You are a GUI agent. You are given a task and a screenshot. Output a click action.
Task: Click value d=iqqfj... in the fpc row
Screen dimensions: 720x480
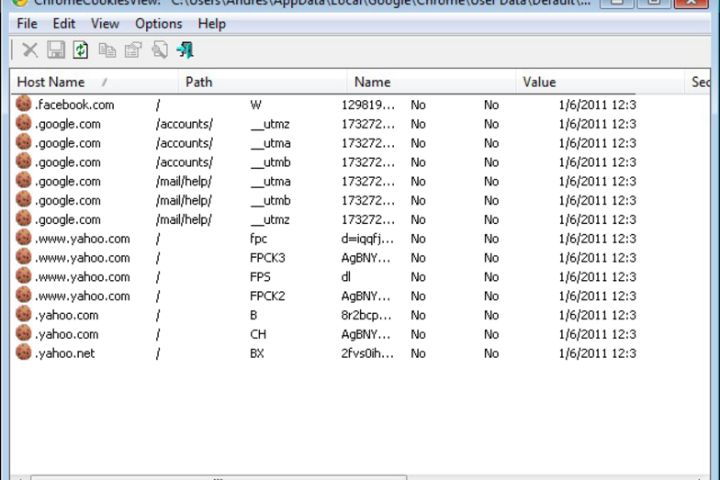pyautogui.click(x=367, y=239)
